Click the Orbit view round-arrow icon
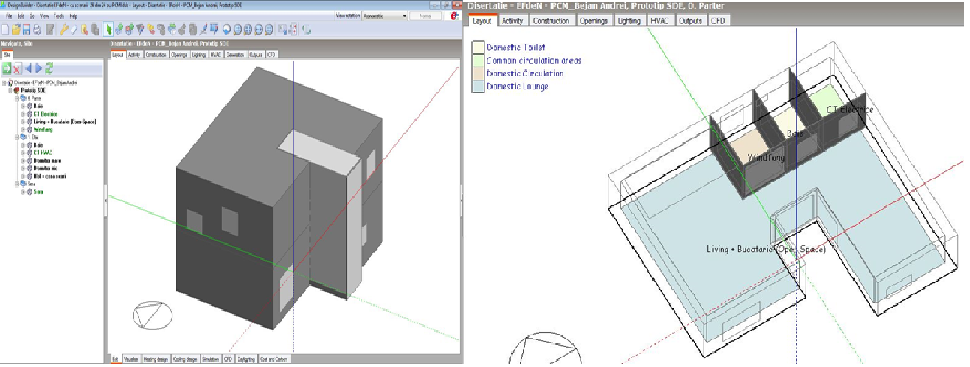Image resolution: width=970 pixels, height=367 pixels. tap(226, 30)
